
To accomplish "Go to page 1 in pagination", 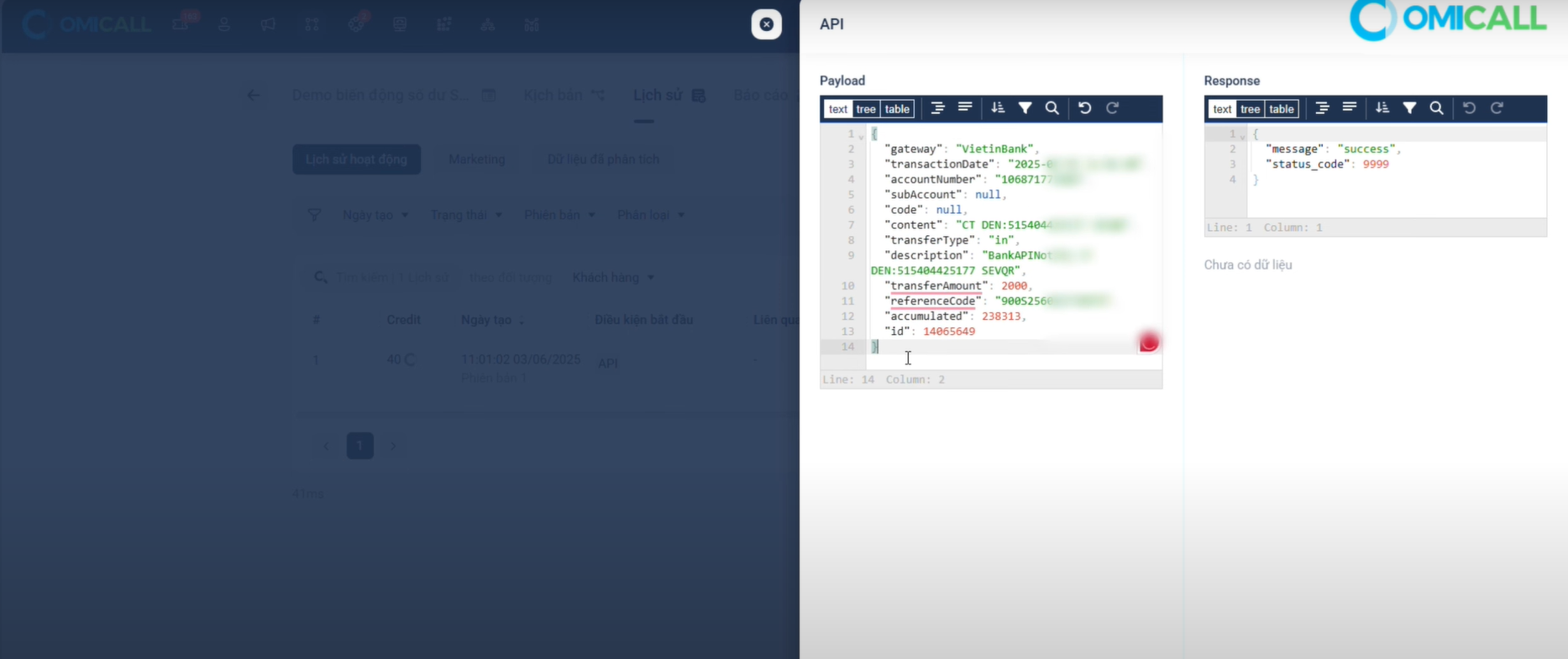I will tap(360, 445).
